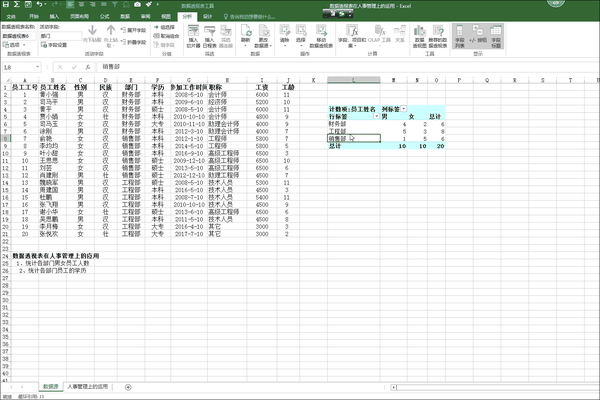600x400 pixels.
Task: Refresh pivot table with 刷新 icon
Action: [x=246, y=36]
